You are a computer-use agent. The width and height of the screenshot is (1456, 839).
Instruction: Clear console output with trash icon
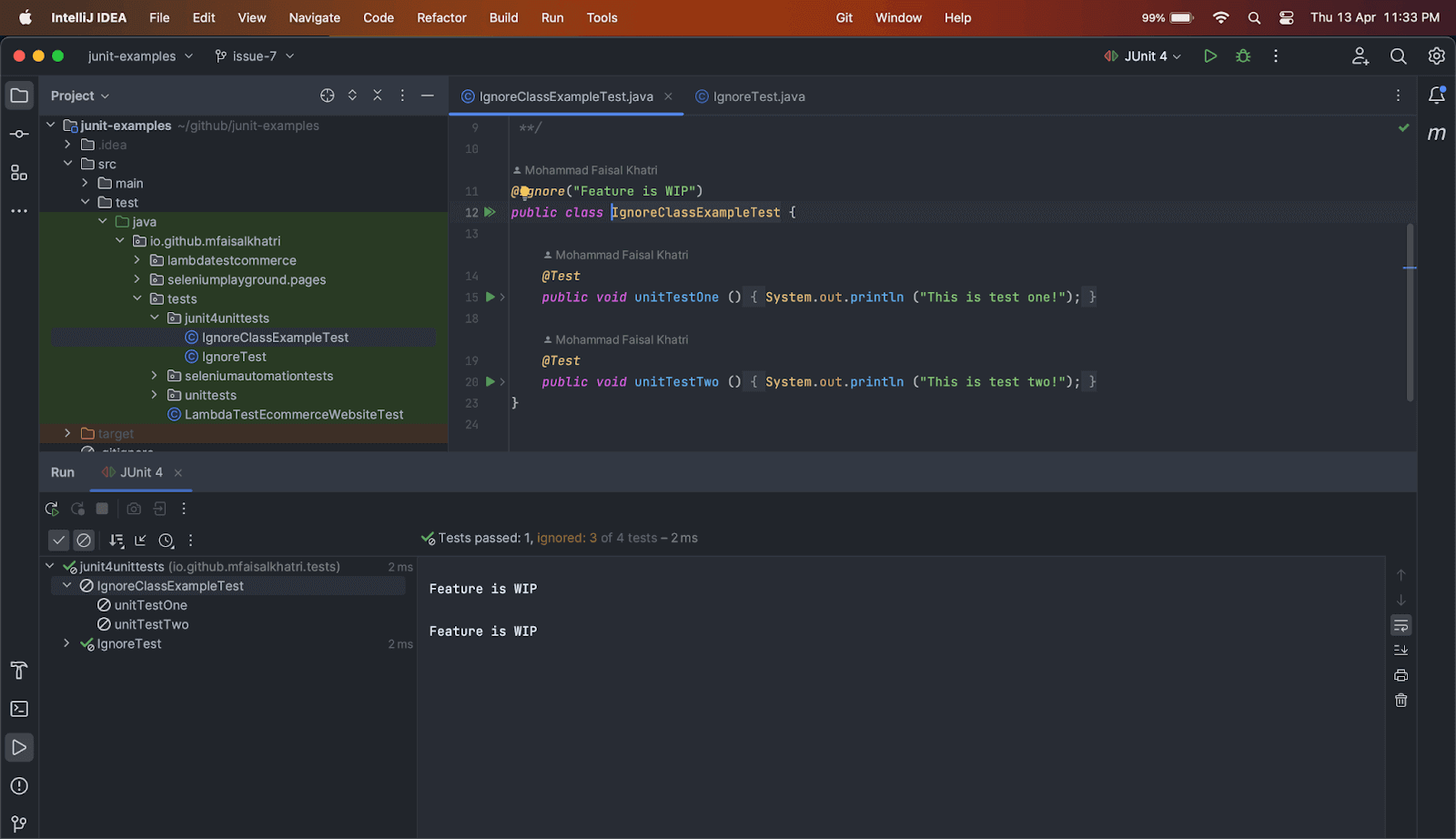[1400, 701]
